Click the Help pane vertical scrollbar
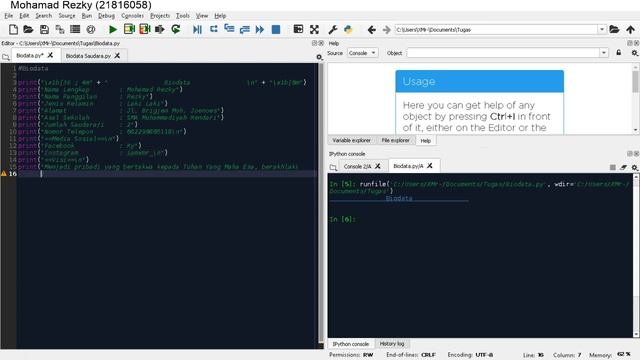Viewport: 640px width, 360px height. 636,98
